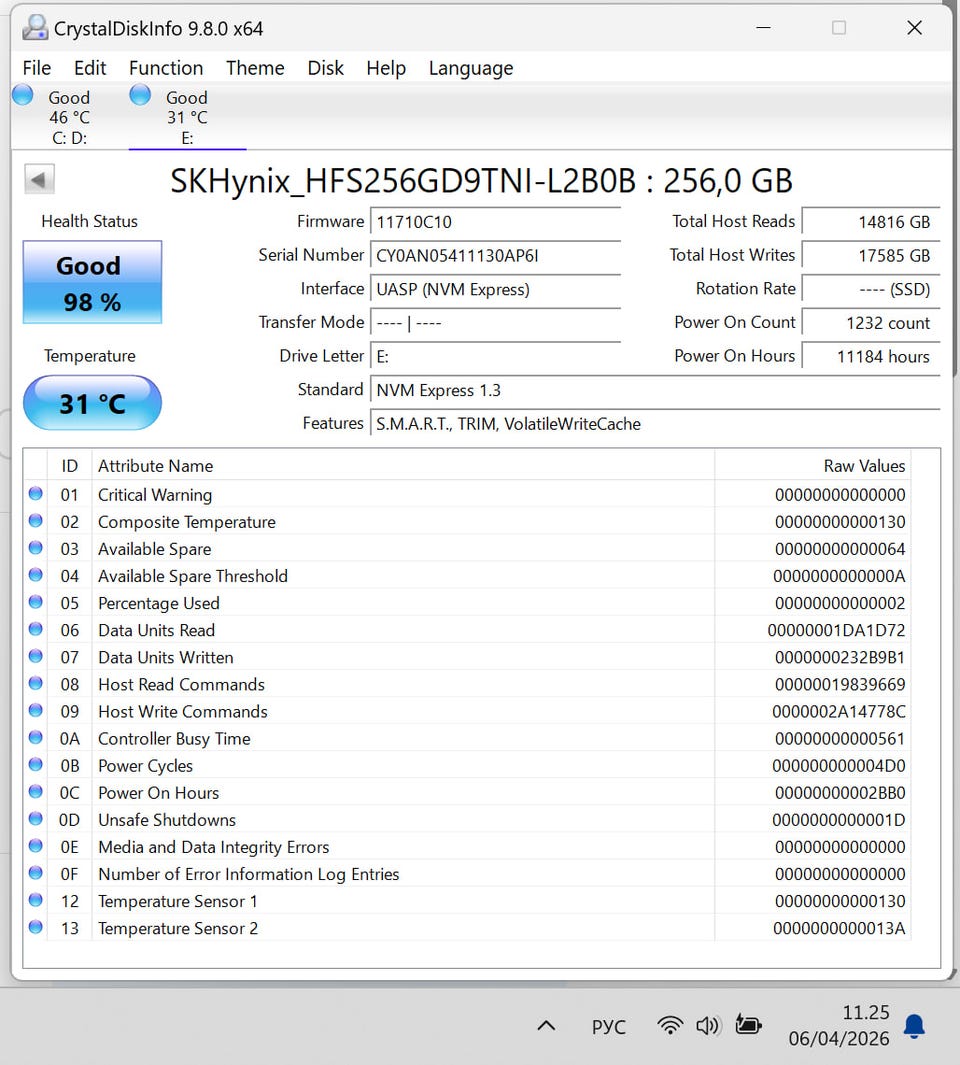The image size is (960, 1065).
Task: Click the Good 98 % health status button
Action: (92, 283)
